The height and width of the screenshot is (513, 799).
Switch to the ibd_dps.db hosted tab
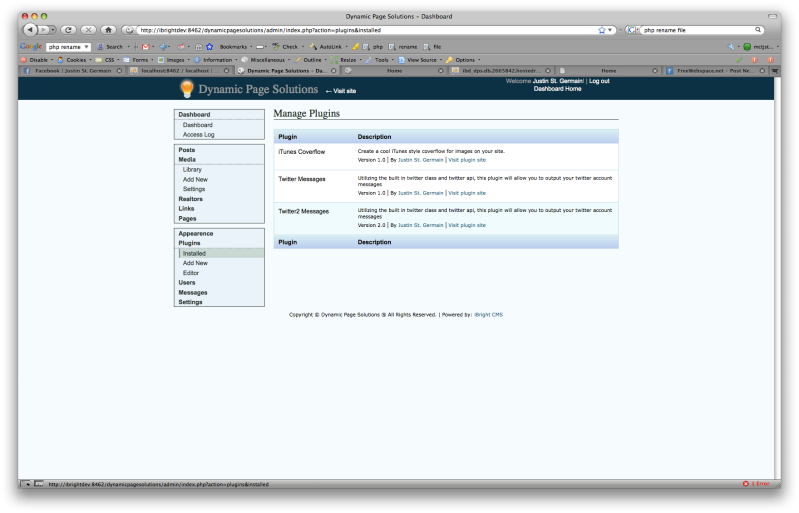click(x=501, y=71)
